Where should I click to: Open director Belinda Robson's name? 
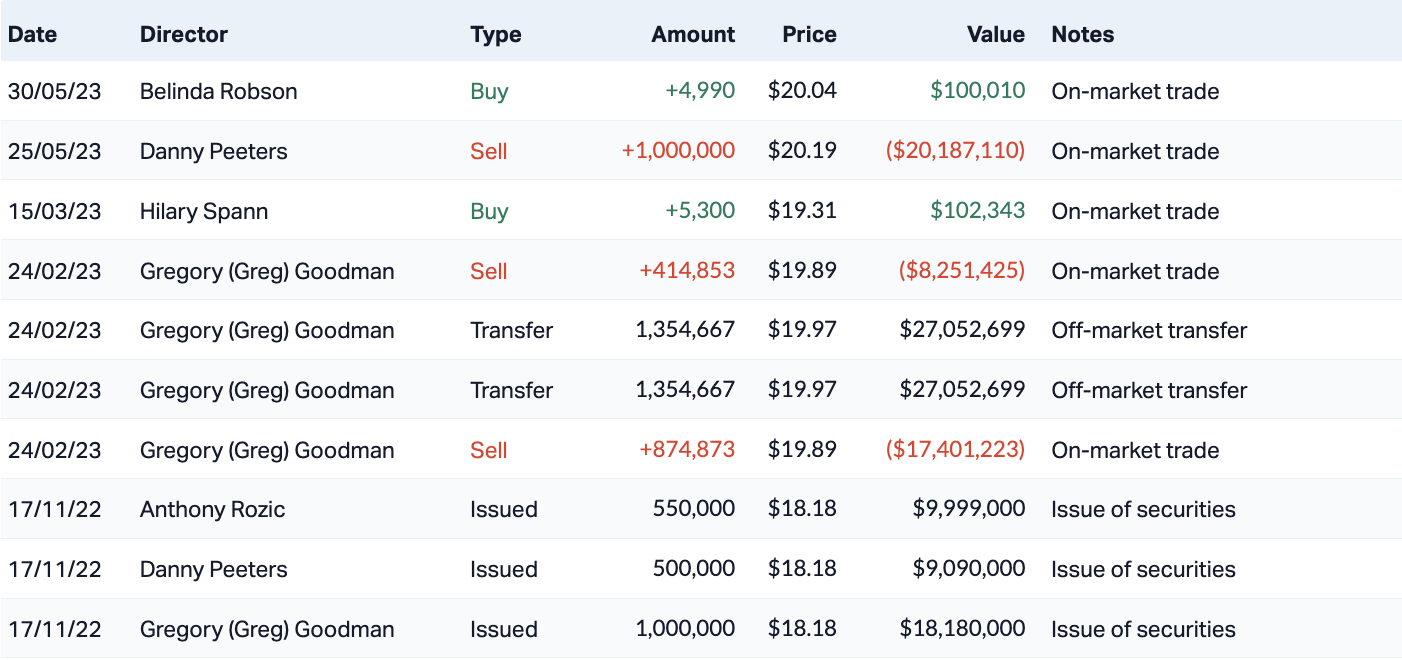click(x=219, y=91)
